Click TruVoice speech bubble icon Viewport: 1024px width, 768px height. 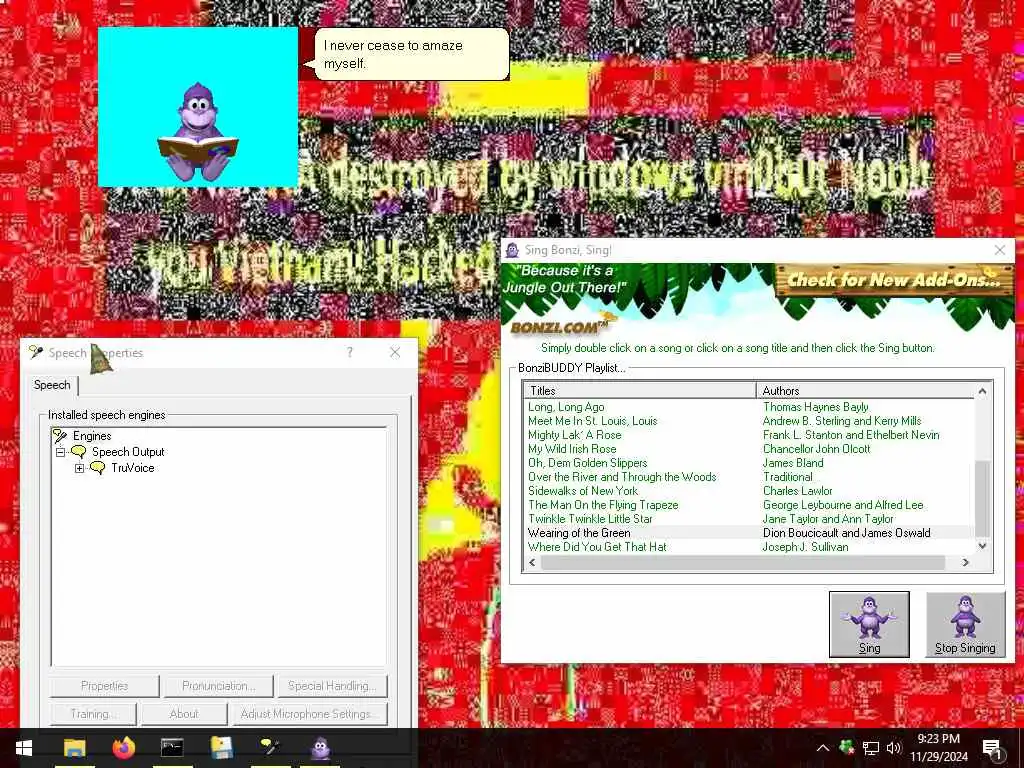97,468
